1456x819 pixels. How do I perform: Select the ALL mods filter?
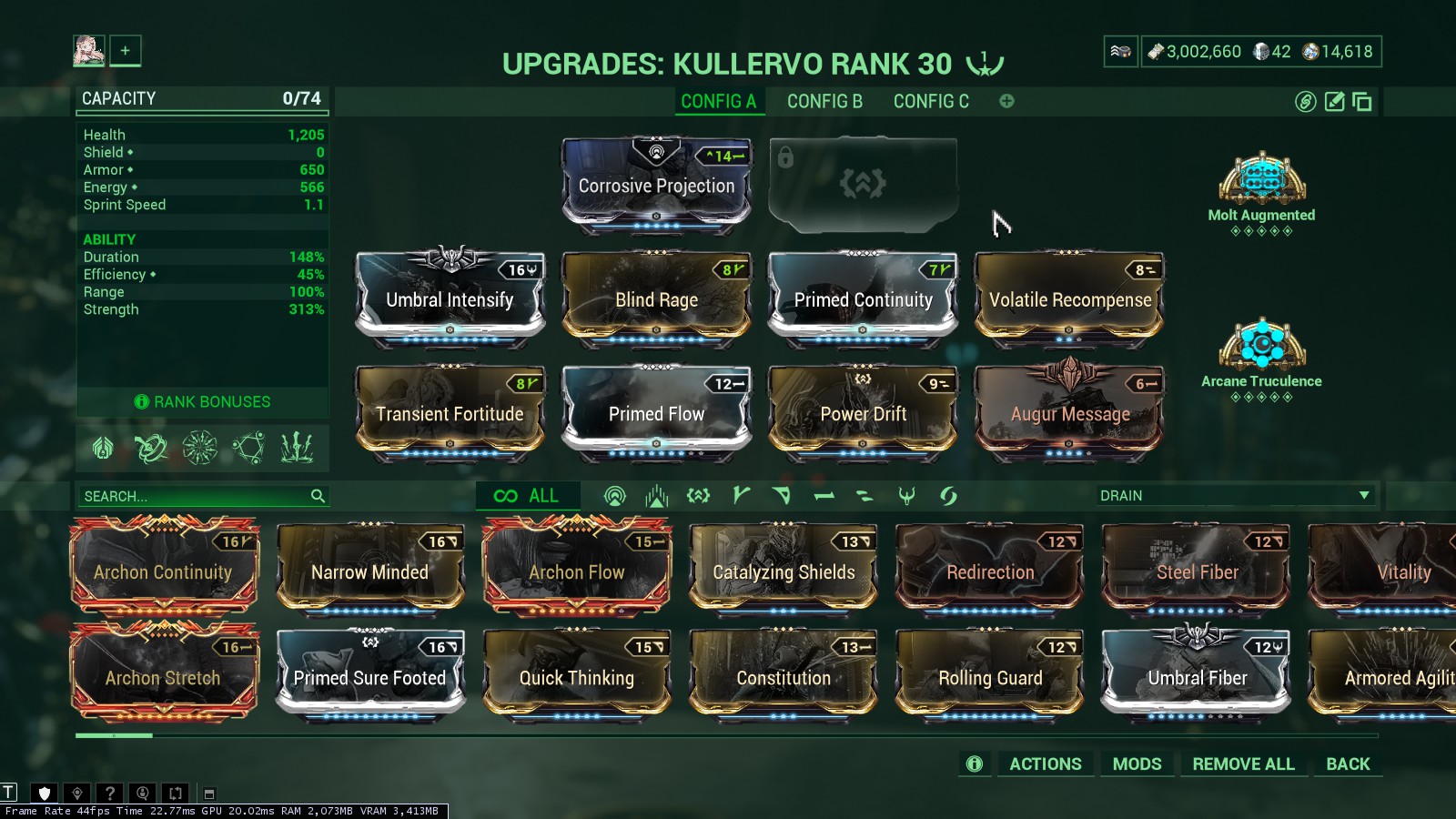point(527,496)
